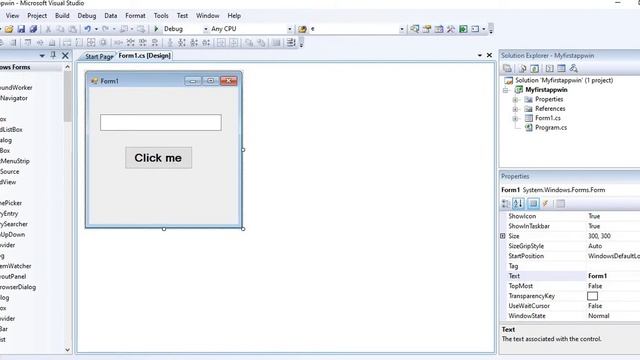
Task: Click Property Pages icon in Properties toolbar
Action: (x=560, y=203)
